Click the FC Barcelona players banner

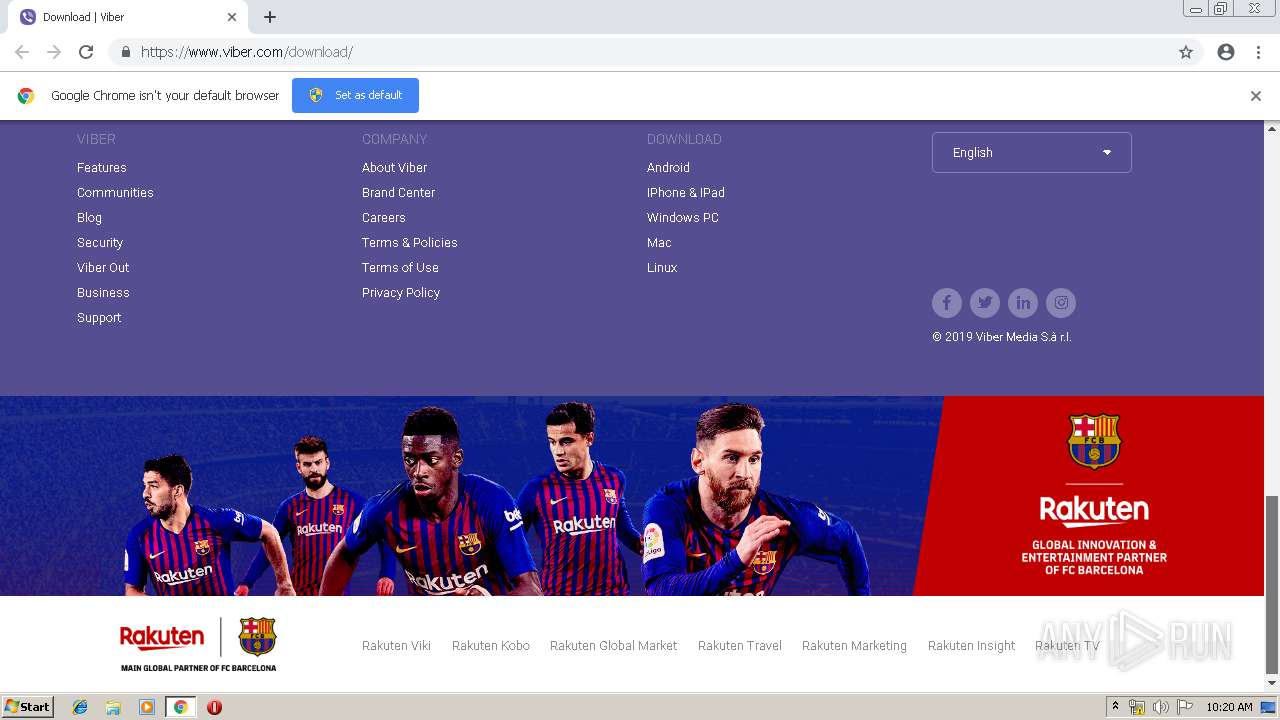click(x=632, y=496)
